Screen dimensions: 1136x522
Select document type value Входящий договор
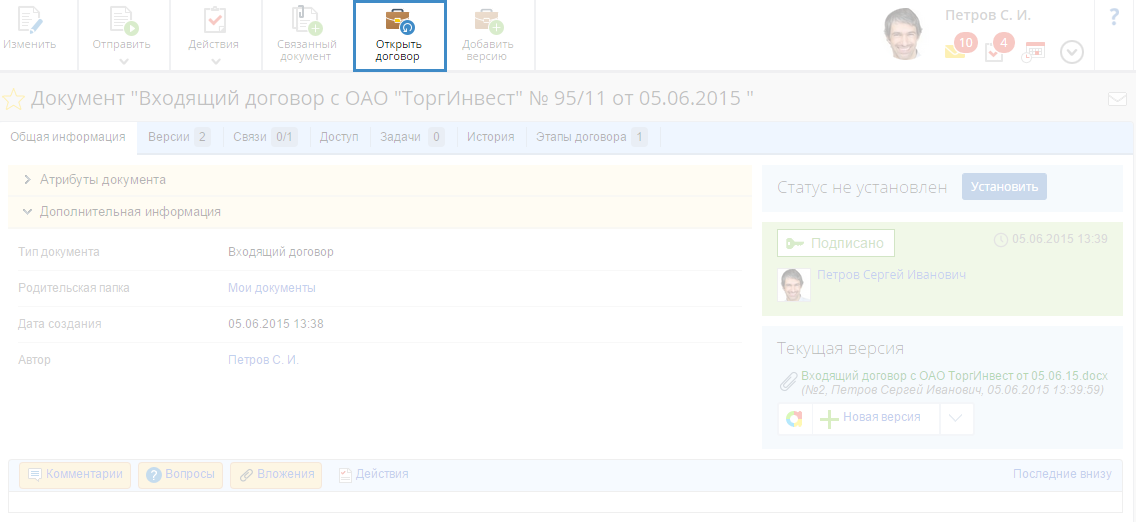click(x=281, y=252)
